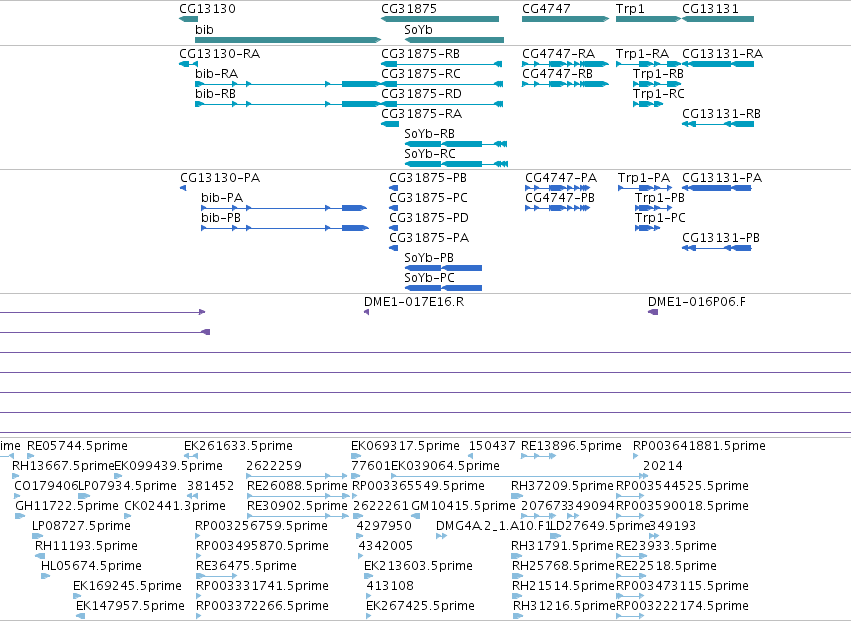Select EST EK261633.5prime
The width and height of the screenshot is (851, 621).
(238, 446)
